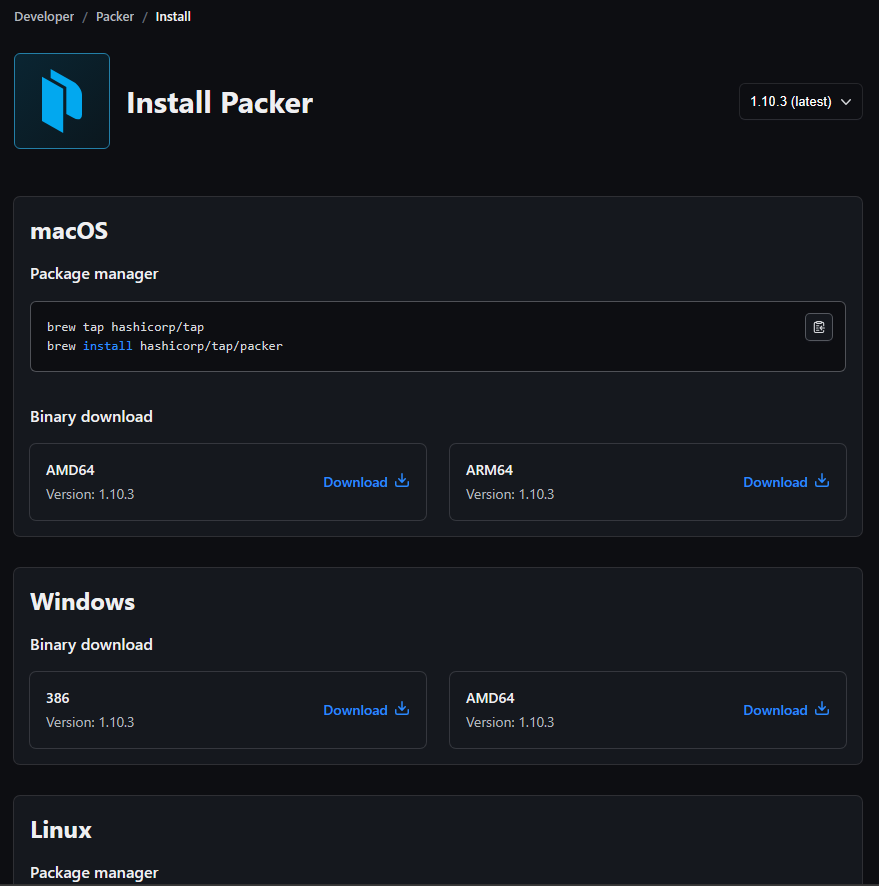Expand version selector using its chevron arrow
The width and height of the screenshot is (879, 886).
click(x=846, y=101)
